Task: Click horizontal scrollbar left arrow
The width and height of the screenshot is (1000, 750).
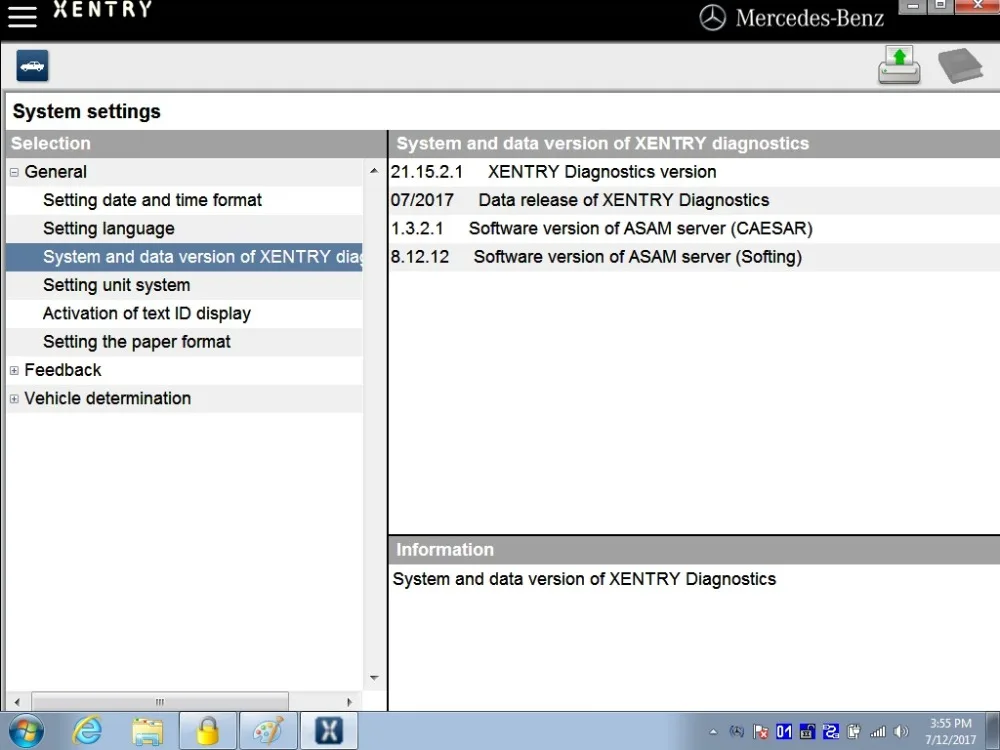Action: pos(17,702)
